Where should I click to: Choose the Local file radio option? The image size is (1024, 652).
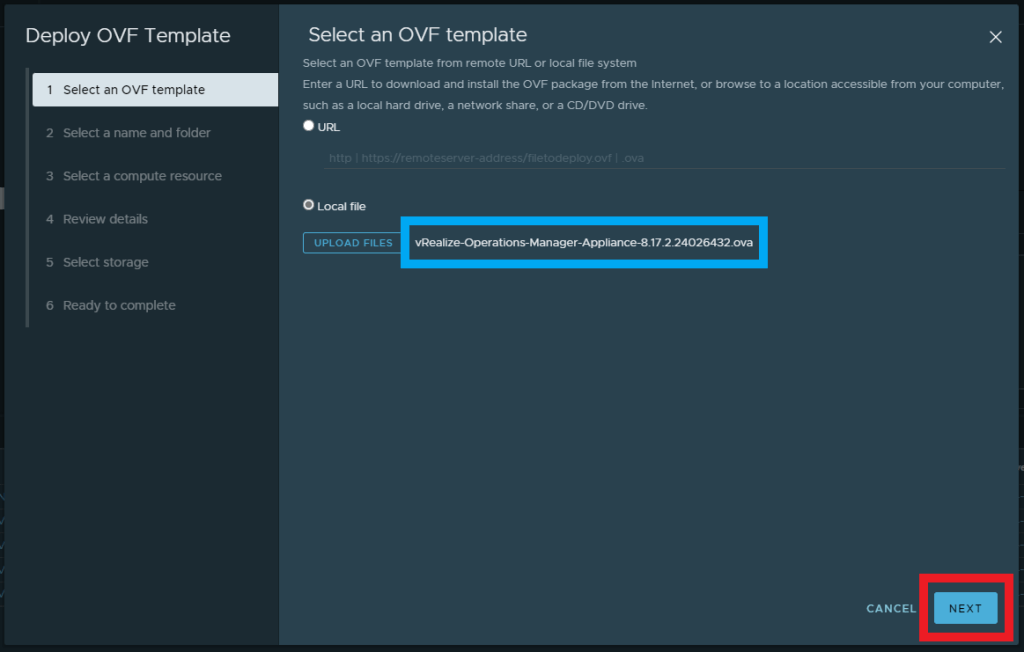(308, 205)
